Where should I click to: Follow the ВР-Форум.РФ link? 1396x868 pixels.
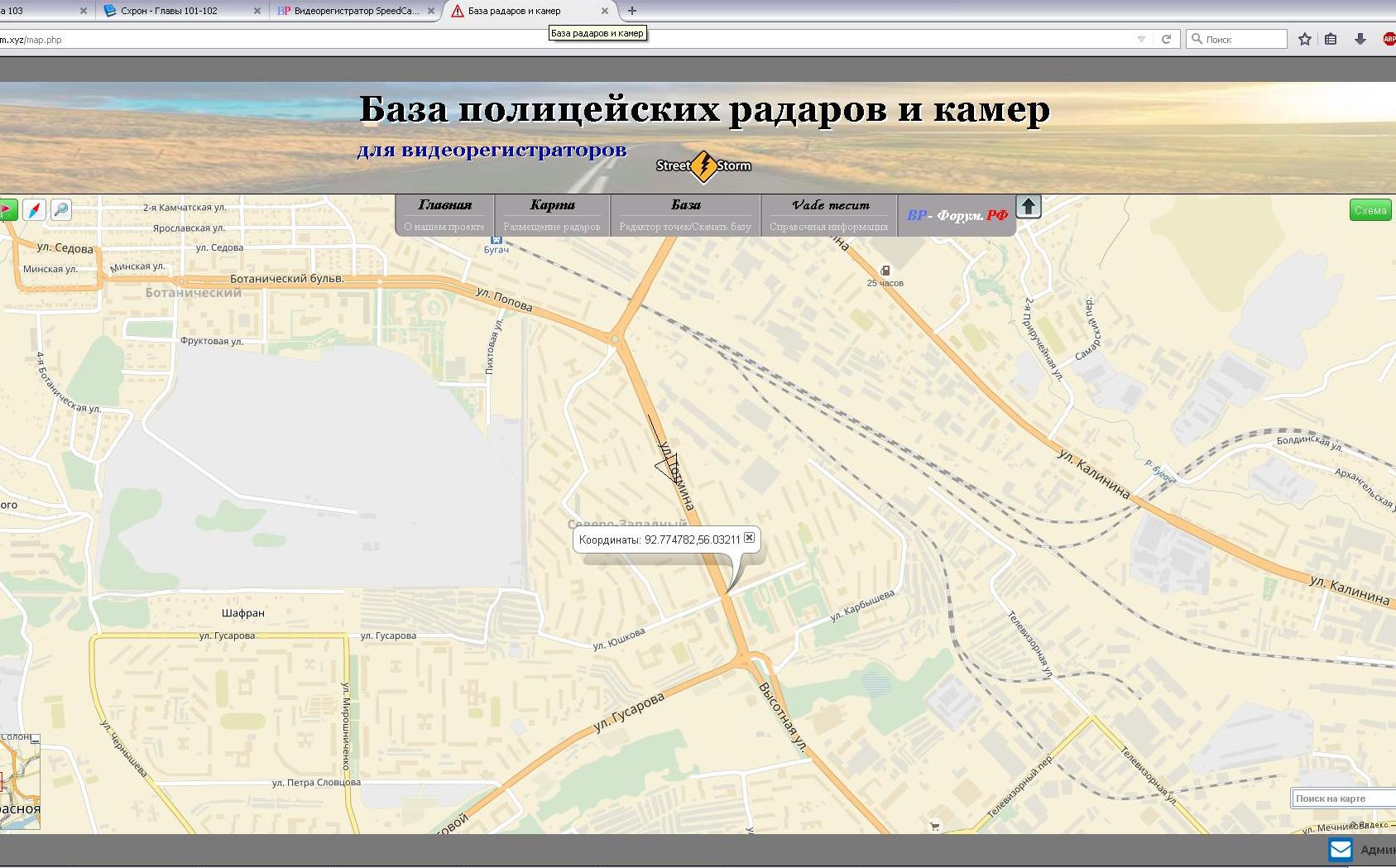(957, 215)
